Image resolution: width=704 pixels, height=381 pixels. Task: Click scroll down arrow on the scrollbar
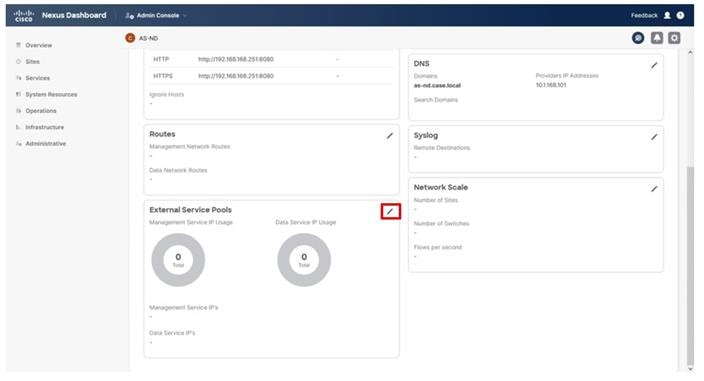pyautogui.click(x=690, y=369)
